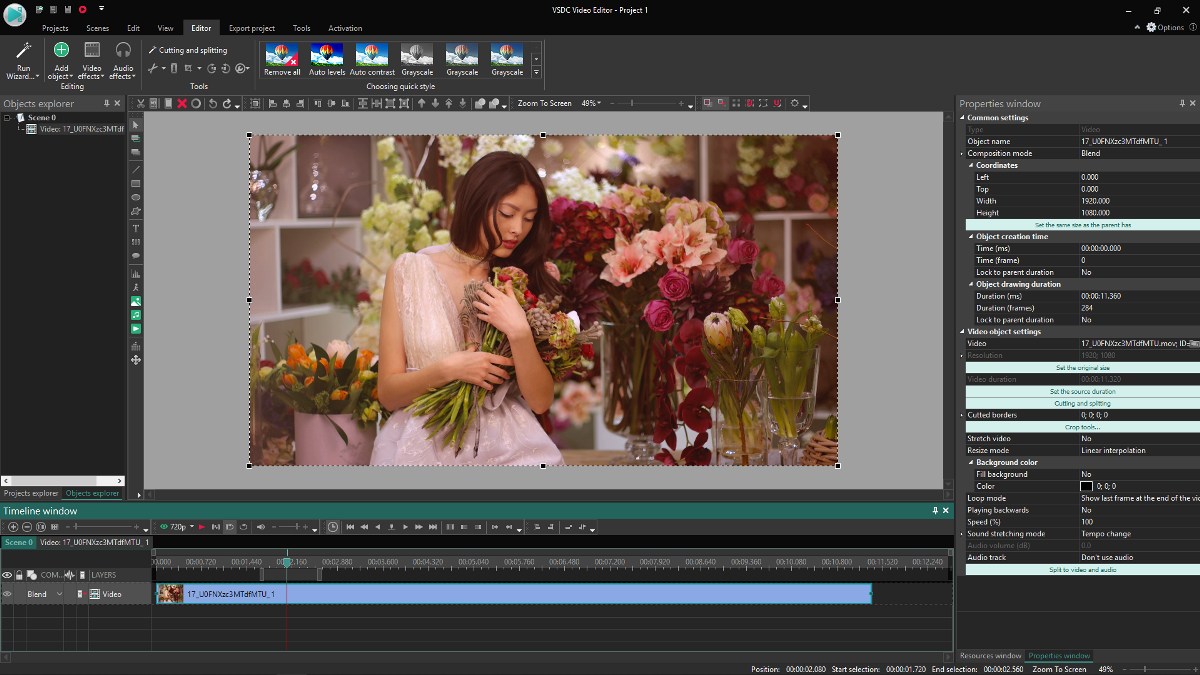Switch to the Resources window tab

pyautogui.click(x=990, y=656)
